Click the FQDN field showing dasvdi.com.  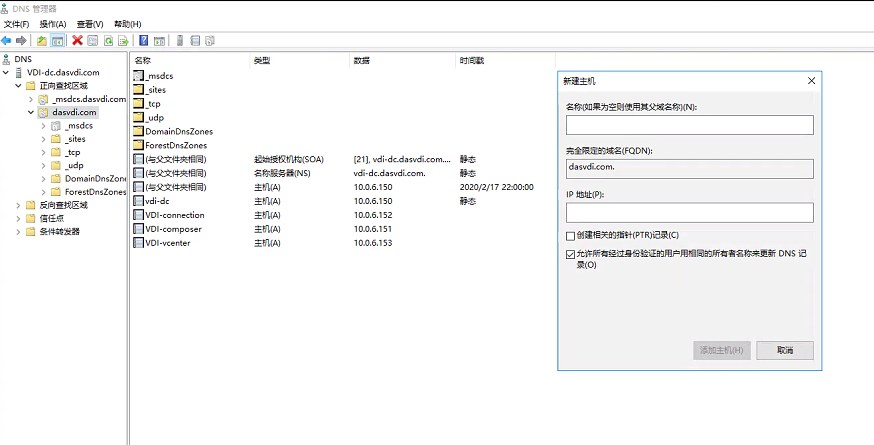[x=690, y=169]
